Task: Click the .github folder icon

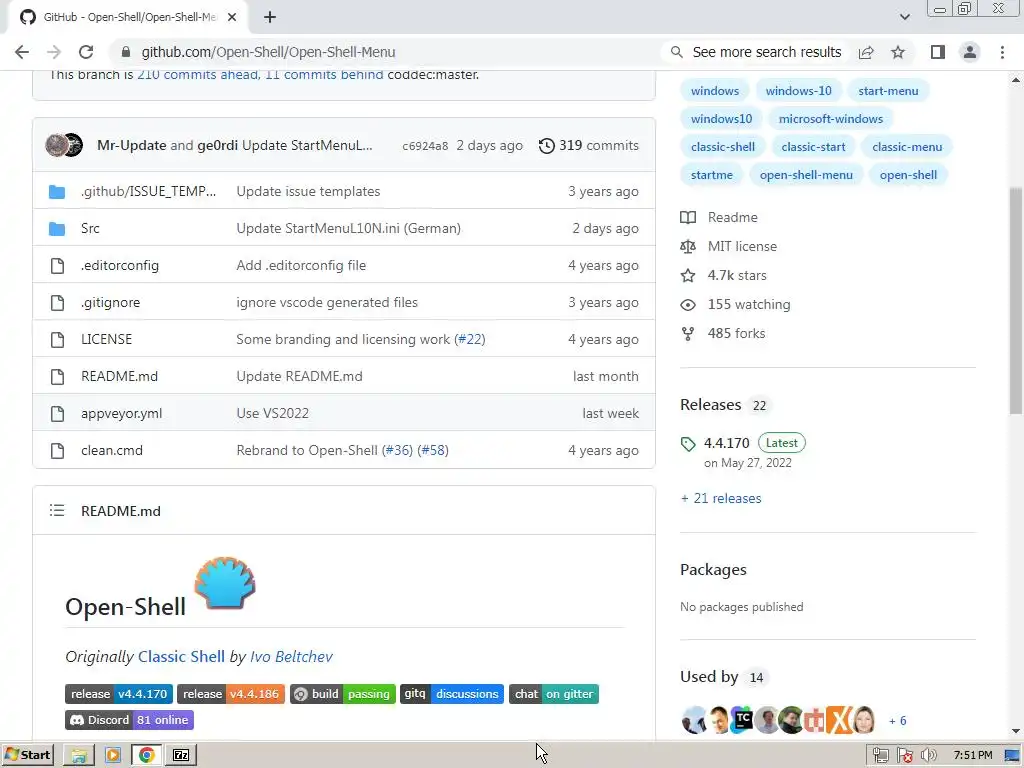Action: pyautogui.click(x=57, y=192)
